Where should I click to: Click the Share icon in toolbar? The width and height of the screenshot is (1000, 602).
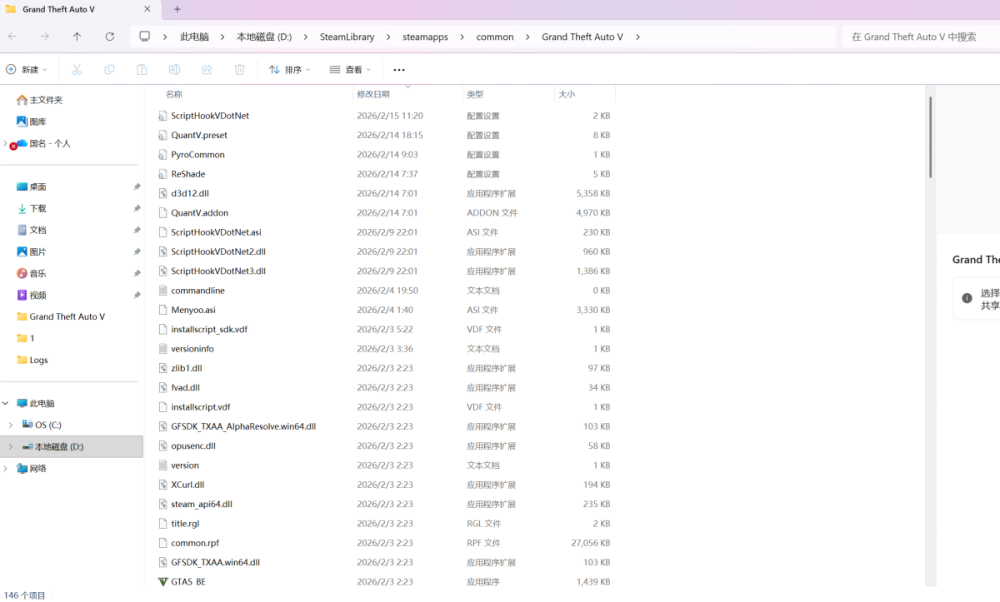pos(207,70)
